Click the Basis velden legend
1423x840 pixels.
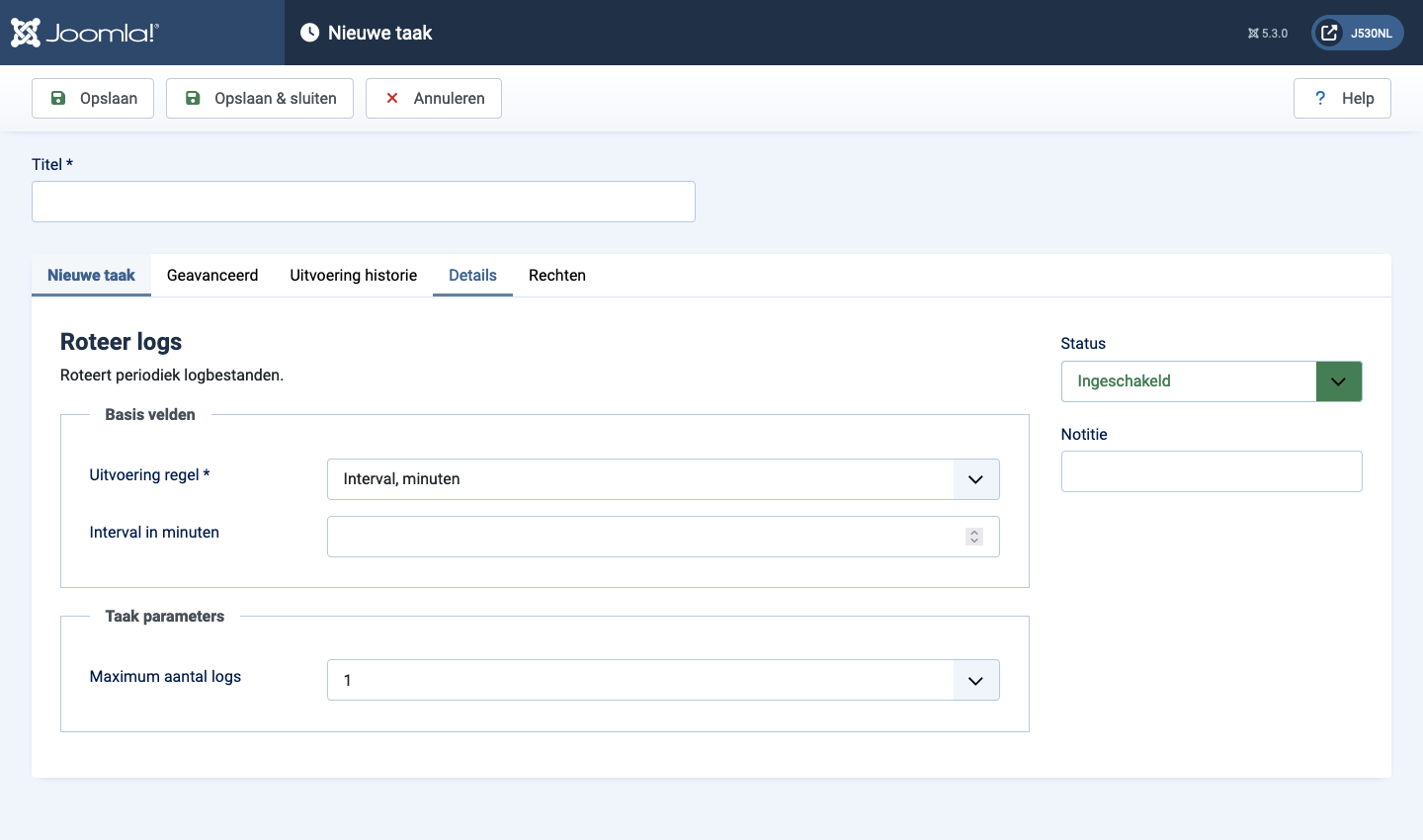coord(150,415)
